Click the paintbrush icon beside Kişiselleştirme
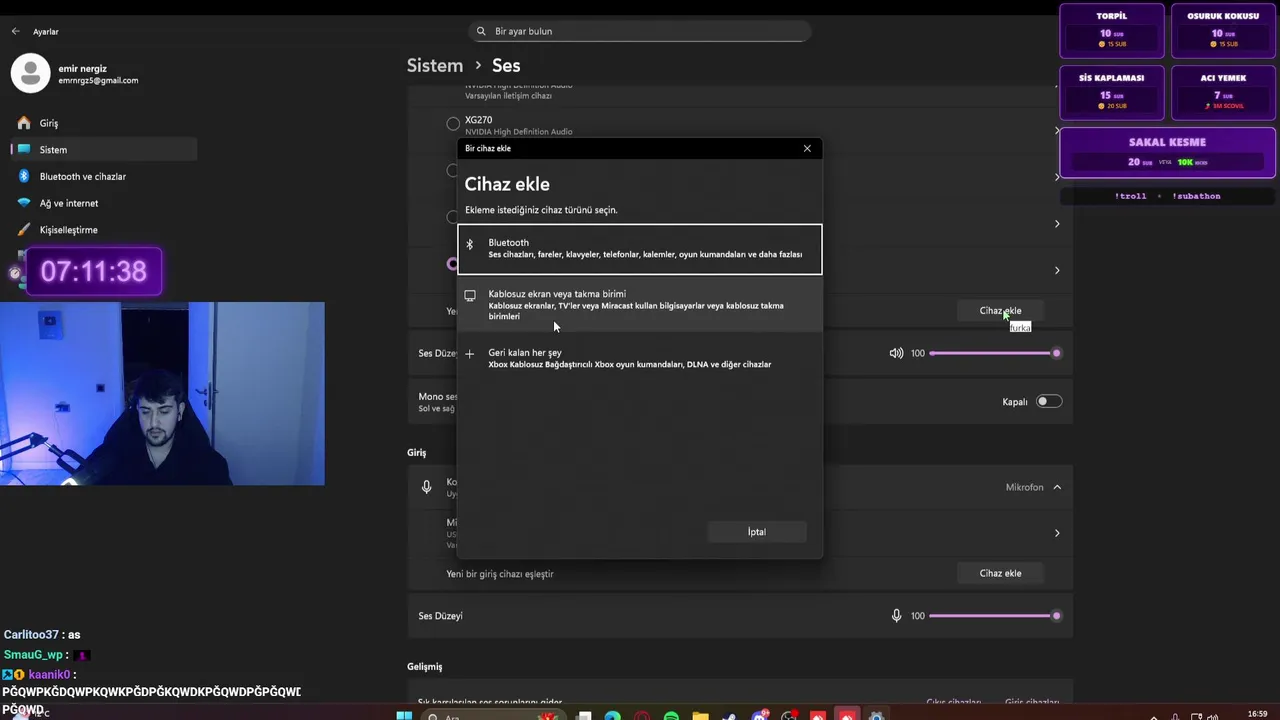The image size is (1280, 720). coord(24,230)
